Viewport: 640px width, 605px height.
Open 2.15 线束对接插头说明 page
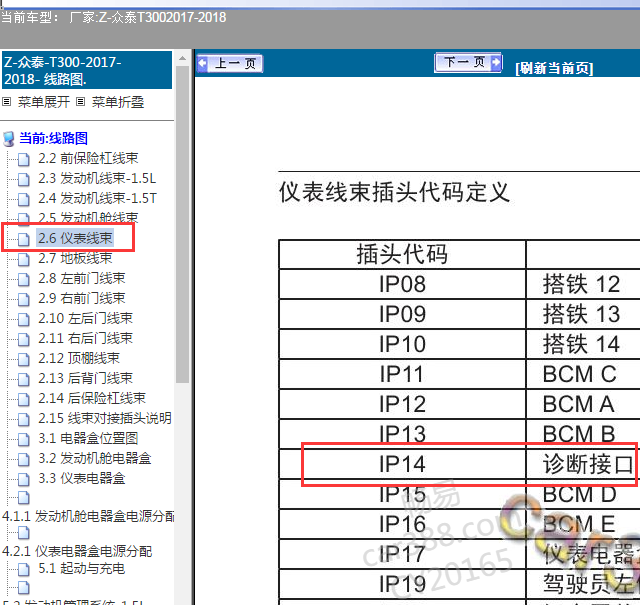coord(105,418)
